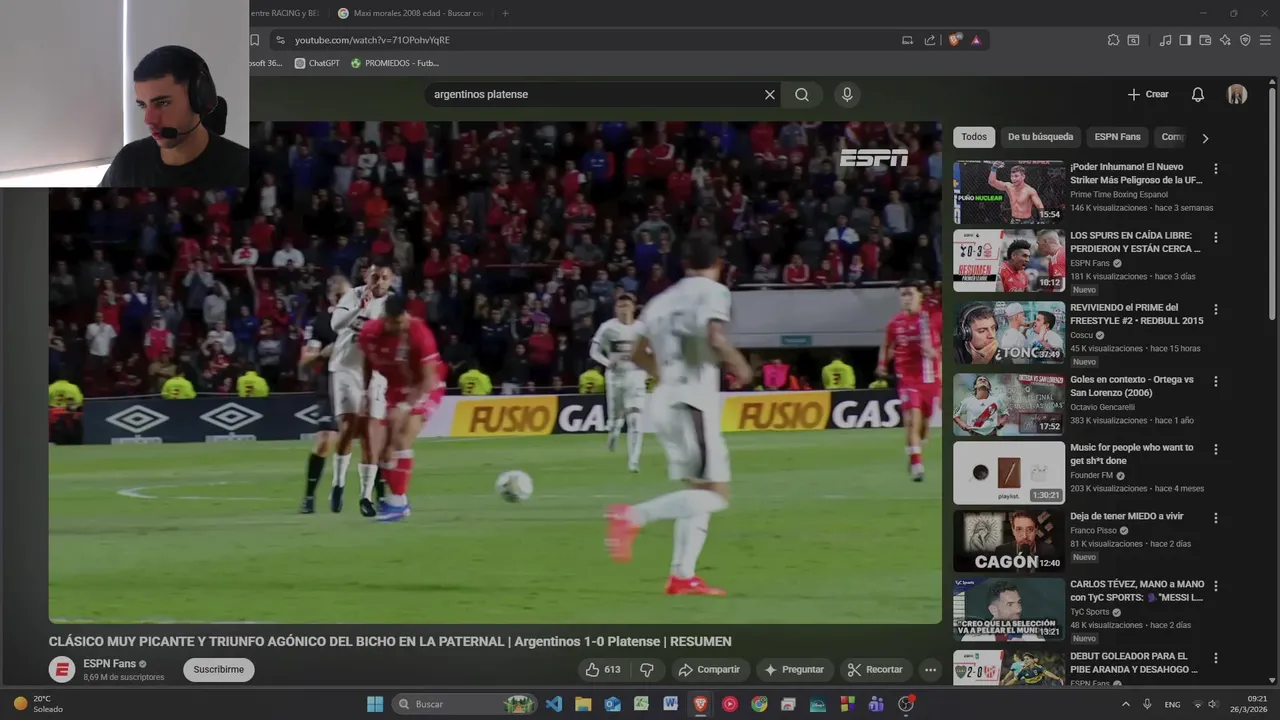
Task: Open File Explorer from taskbar
Action: pos(583,704)
